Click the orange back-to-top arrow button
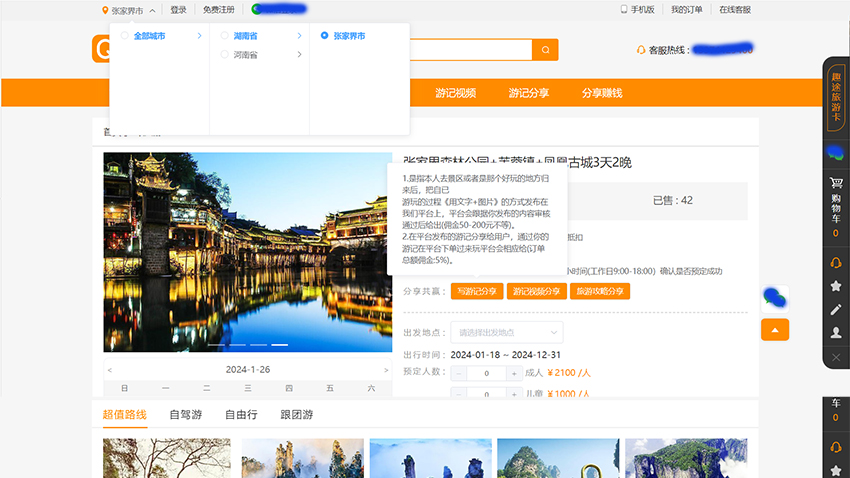Screen dimensions: 850x478 (x=775, y=329)
